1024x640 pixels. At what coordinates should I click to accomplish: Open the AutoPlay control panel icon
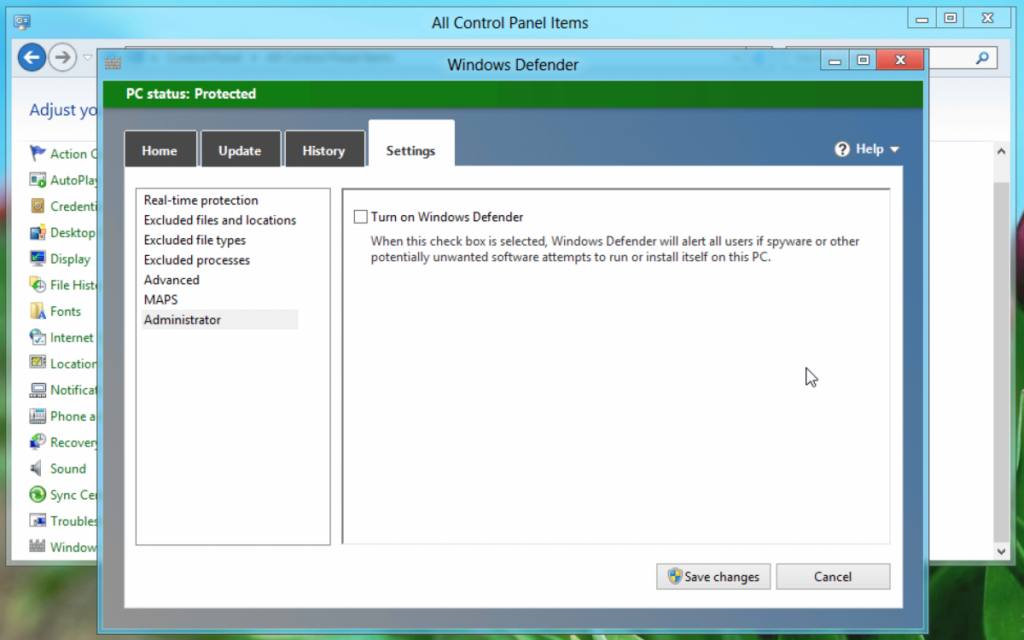[38, 180]
